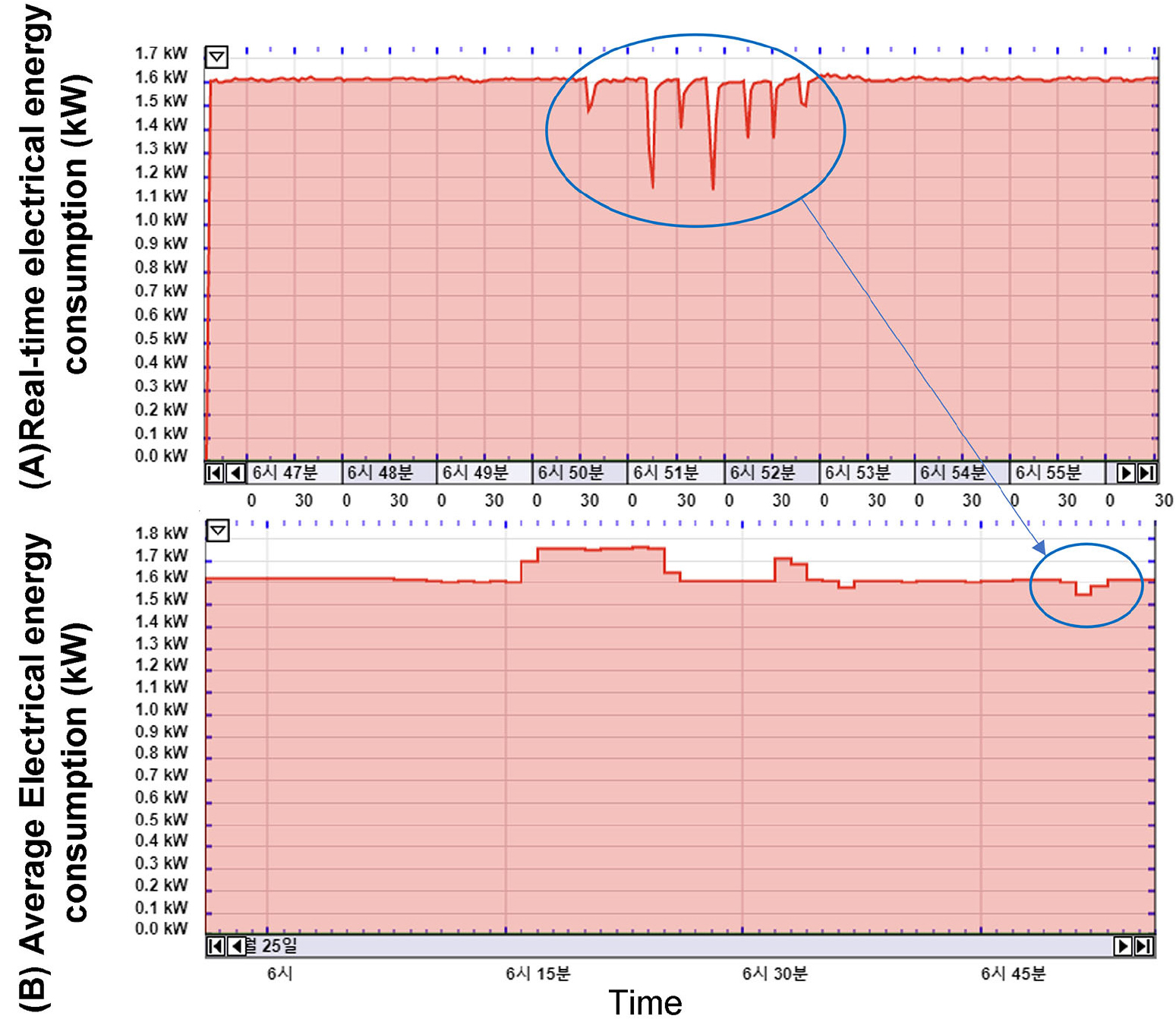Viewport: 1176px width, 1019px height.
Task: Jump to first record on real-time chart
Action: tap(214, 473)
